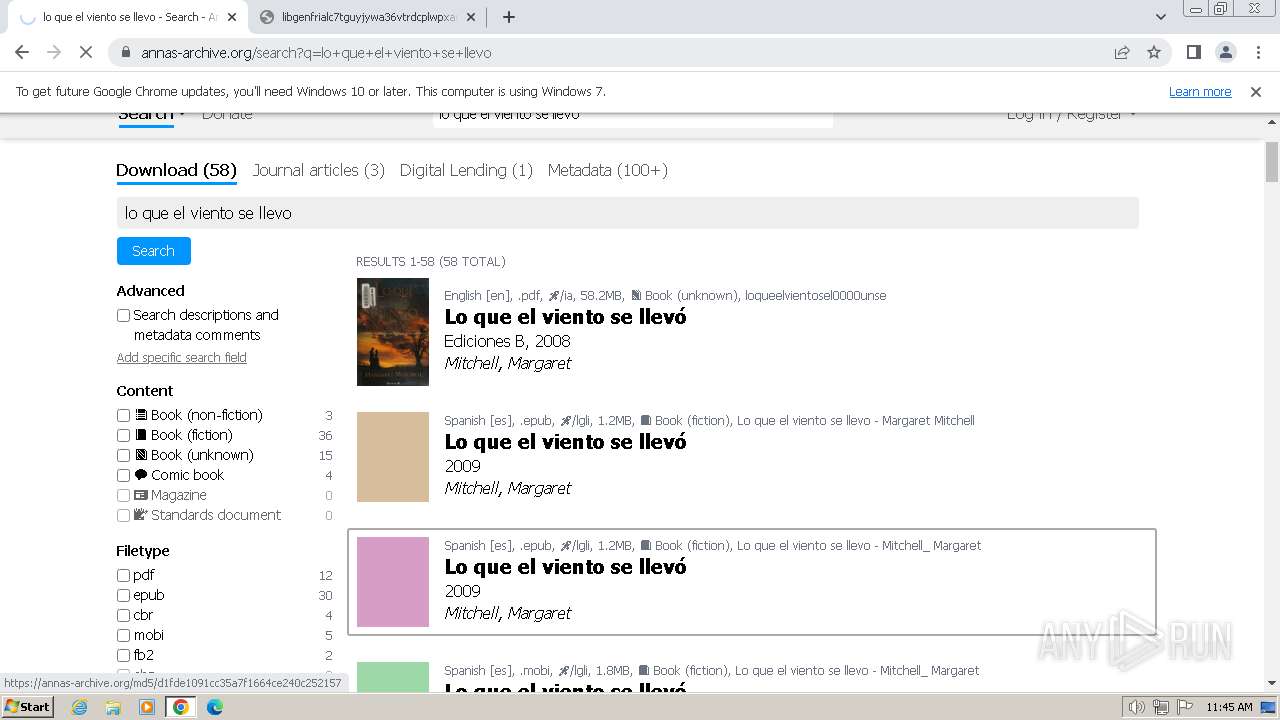Tick the fb2 filetype checkbox
The width and height of the screenshot is (1280, 720).
click(123, 655)
